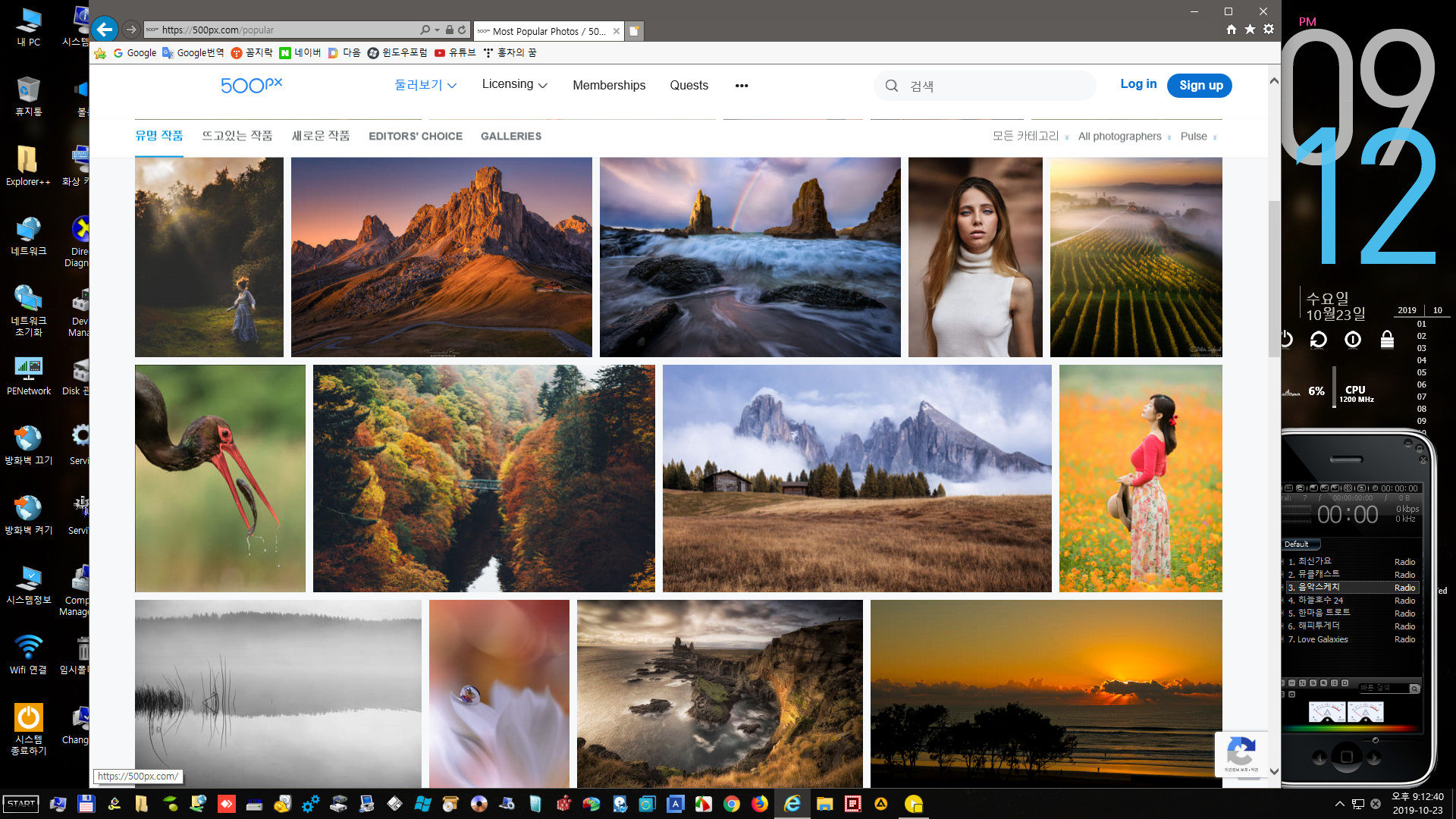Click the browser forward arrow button
Viewport: 1456px width, 819px height.
coord(131,30)
